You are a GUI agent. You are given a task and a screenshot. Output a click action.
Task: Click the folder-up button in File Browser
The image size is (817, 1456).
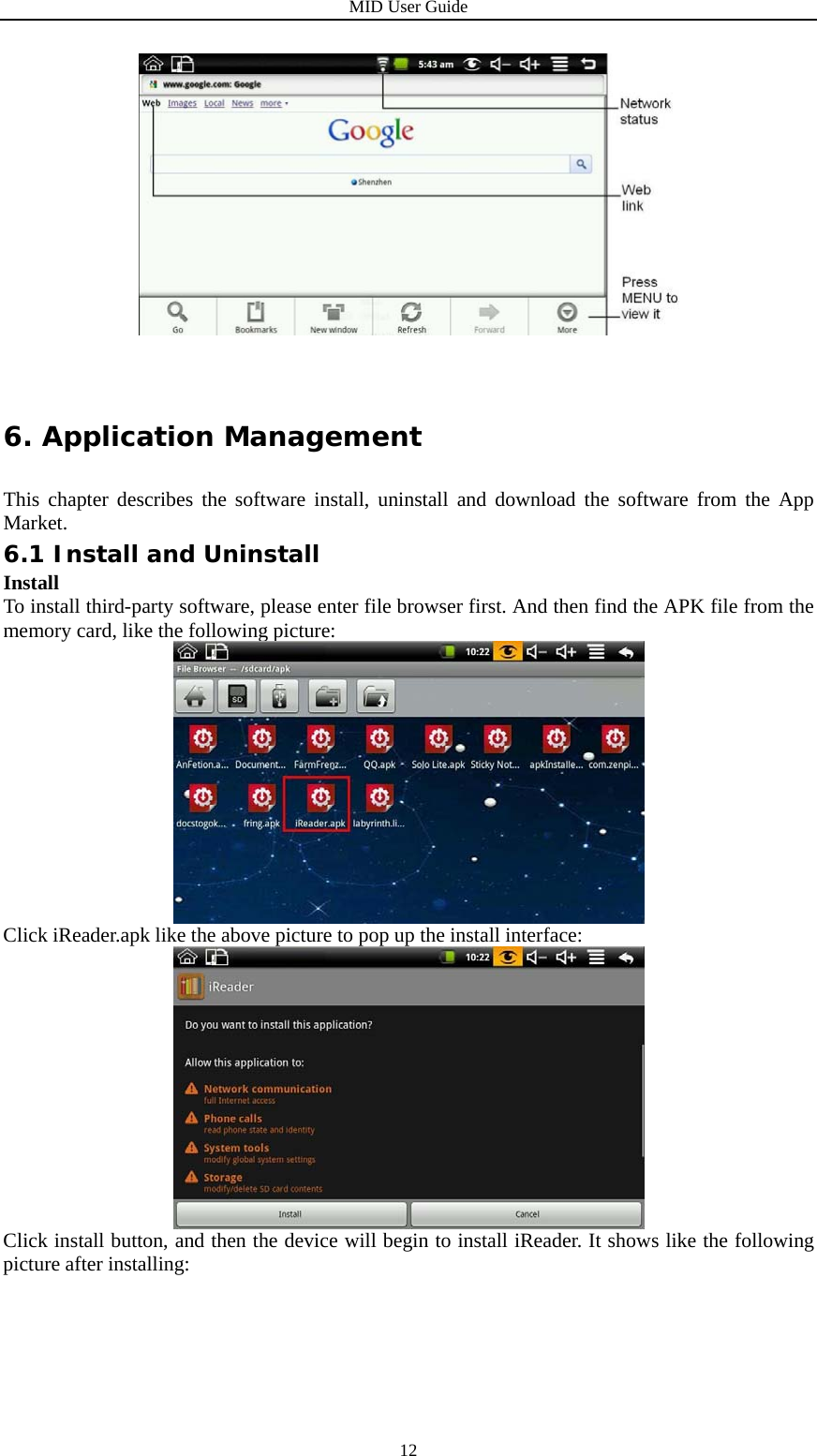[376, 696]
